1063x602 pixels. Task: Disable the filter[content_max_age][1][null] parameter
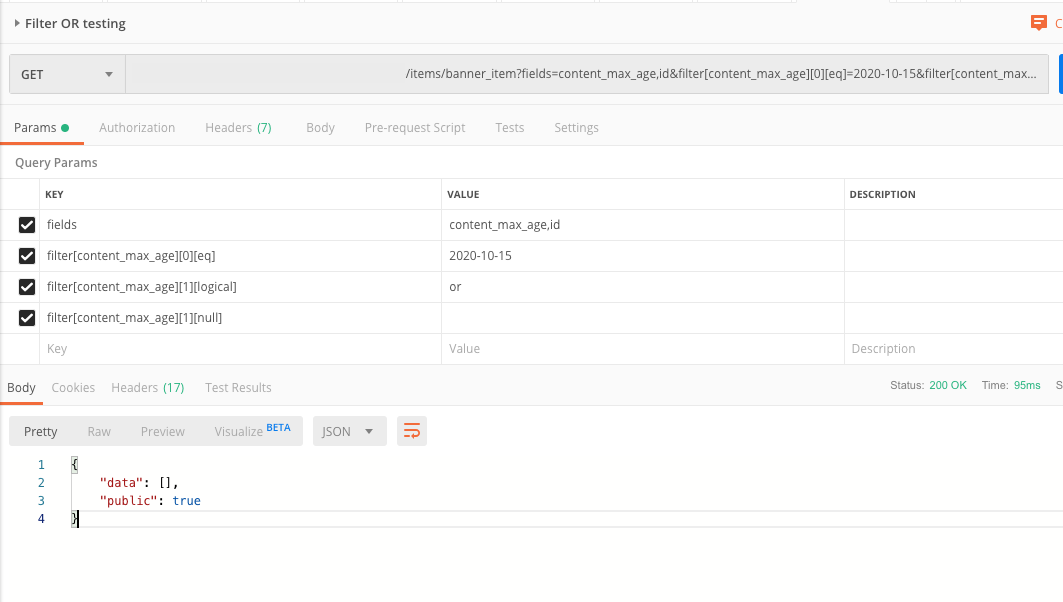26,317
